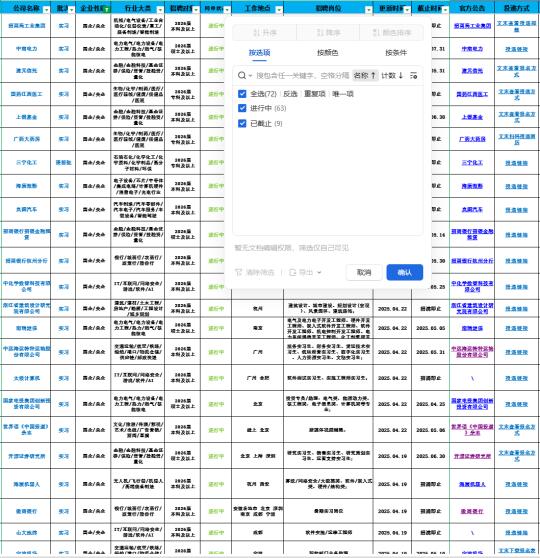Click the green active filter icon on 企业性质 column
Viewport: 540px width, 558px height.
(106, 10)
